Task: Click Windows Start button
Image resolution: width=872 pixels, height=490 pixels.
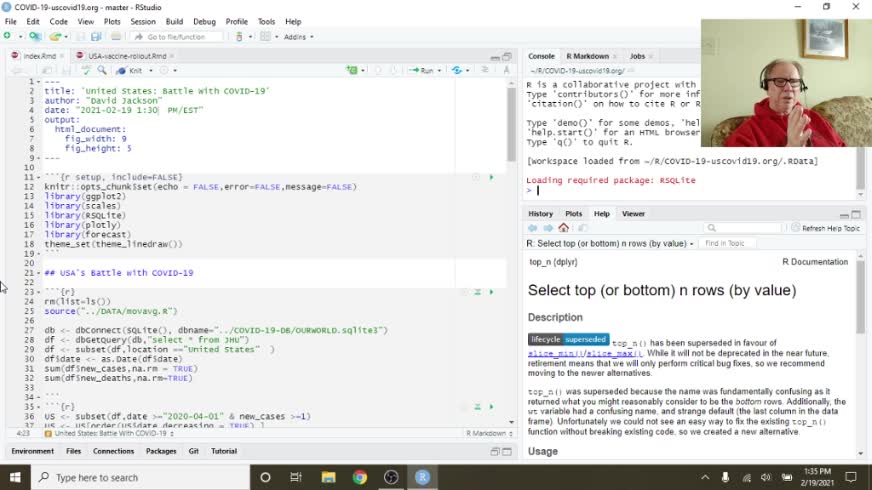Action: coord(15,477)
